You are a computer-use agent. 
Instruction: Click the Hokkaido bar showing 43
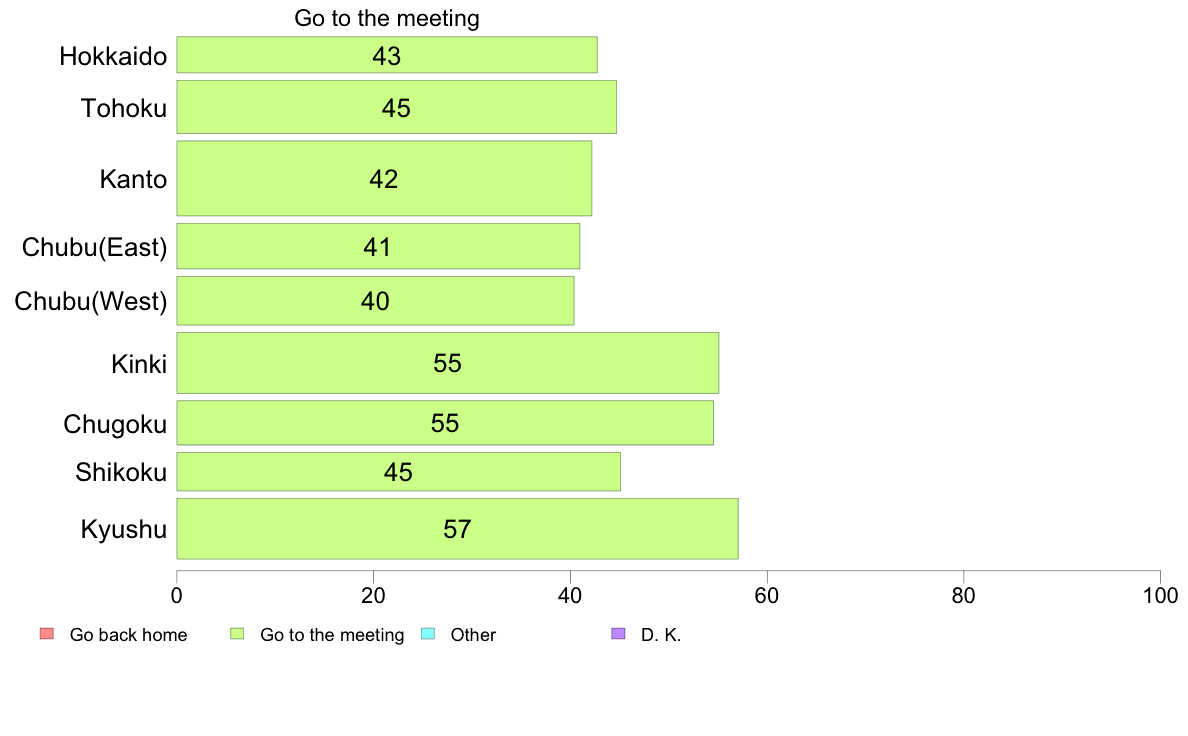[x=387, y=55]
